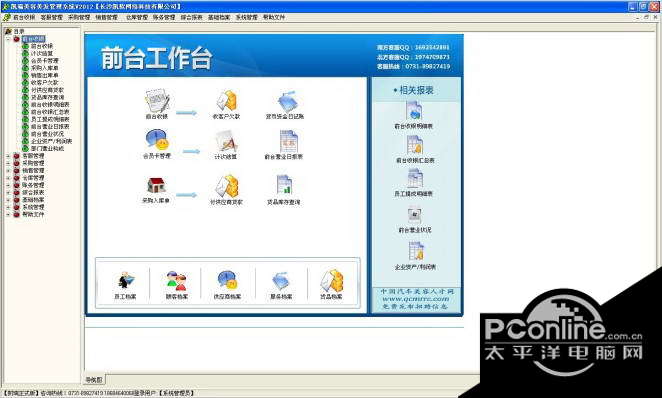Select 员工提成明细表 item in the sidebar tree
The width and height of the screenshot is (662, 398).
pyautogui.click(x=50, y=119)
